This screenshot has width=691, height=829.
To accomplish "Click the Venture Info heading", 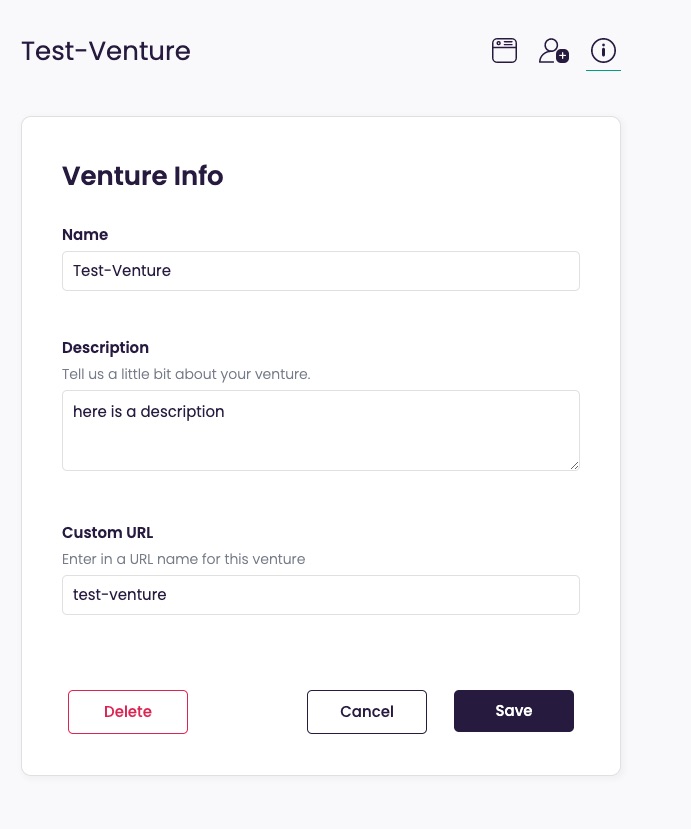I will 142,176.
